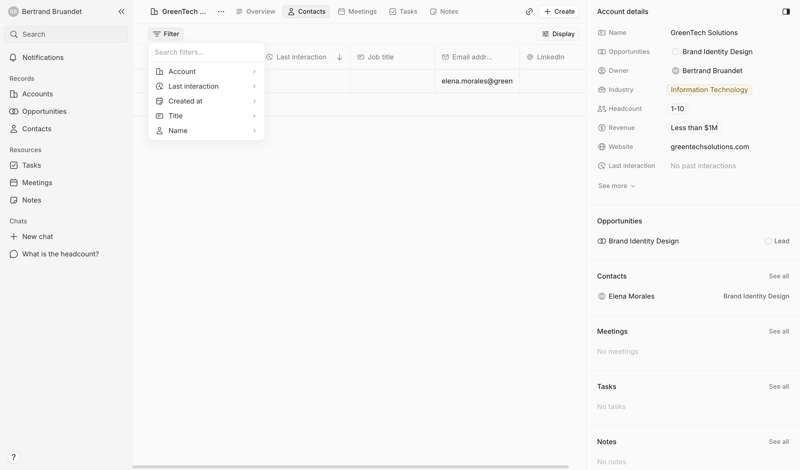Click the Email address column header
The width and height of the screenshot is (800, 470).
pos(478,57)
